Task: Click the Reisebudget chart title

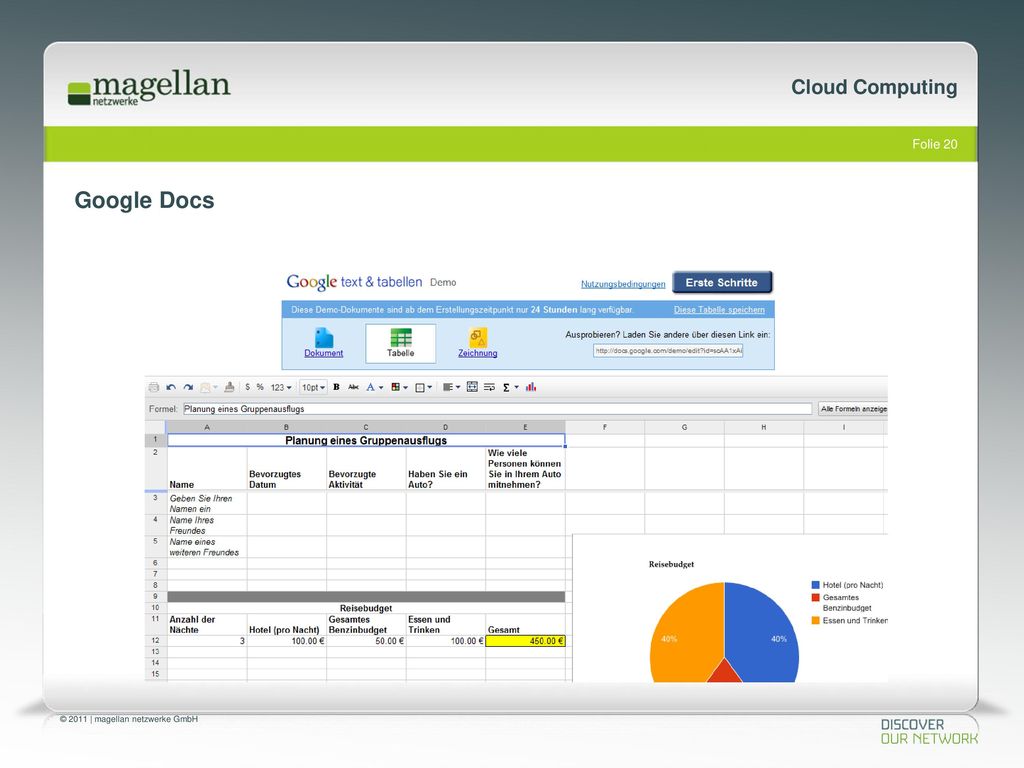Action: pyautogui.click(x=671, y=564)
